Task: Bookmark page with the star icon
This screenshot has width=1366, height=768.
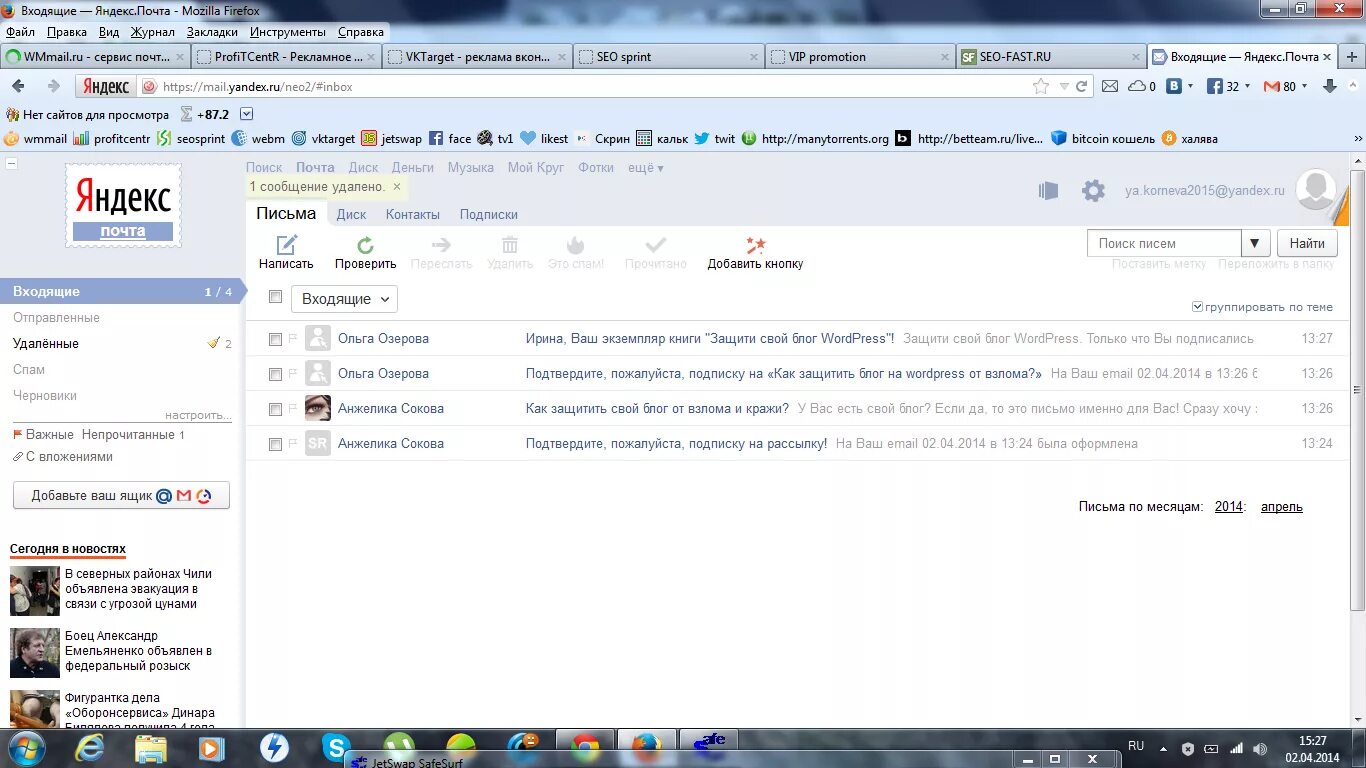Action: [1041, 87]
